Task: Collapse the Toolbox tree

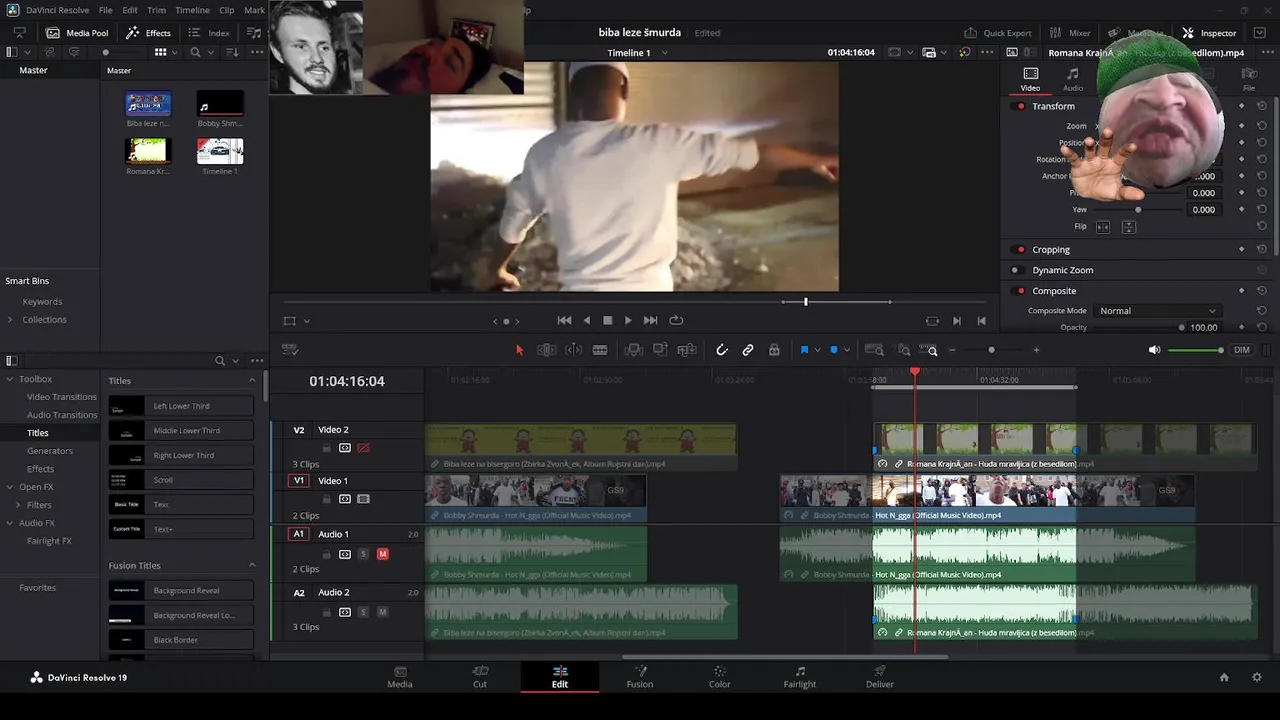Action: pos(10,379)
